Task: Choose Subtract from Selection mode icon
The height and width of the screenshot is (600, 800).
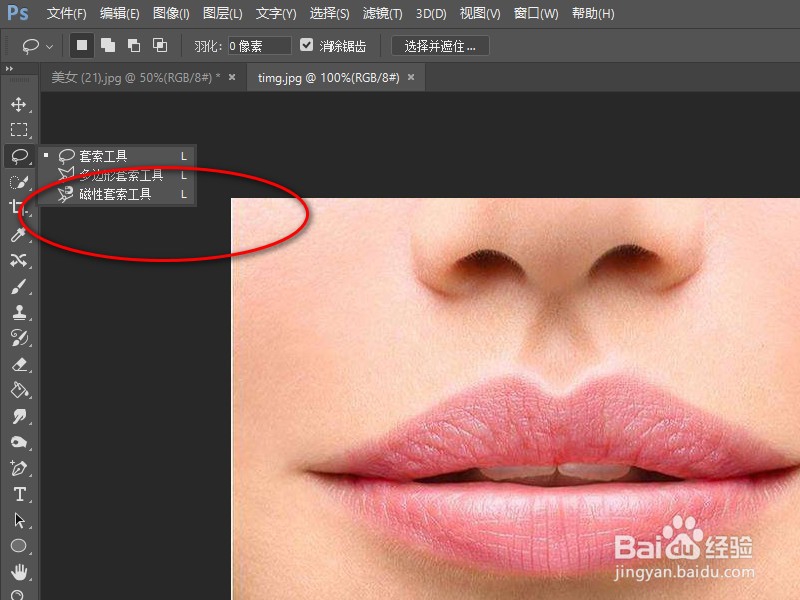Action: point(134,45)
